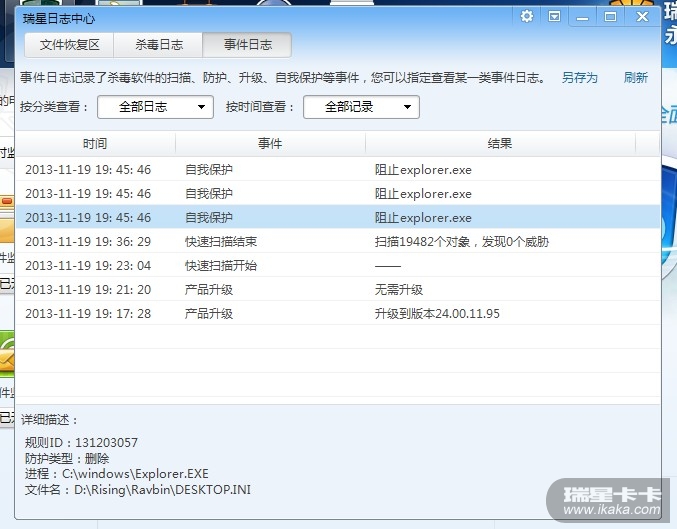The image size is (677, 529).
Task: Open the 全部记录 time dropdown
Action: coord(361,107)
